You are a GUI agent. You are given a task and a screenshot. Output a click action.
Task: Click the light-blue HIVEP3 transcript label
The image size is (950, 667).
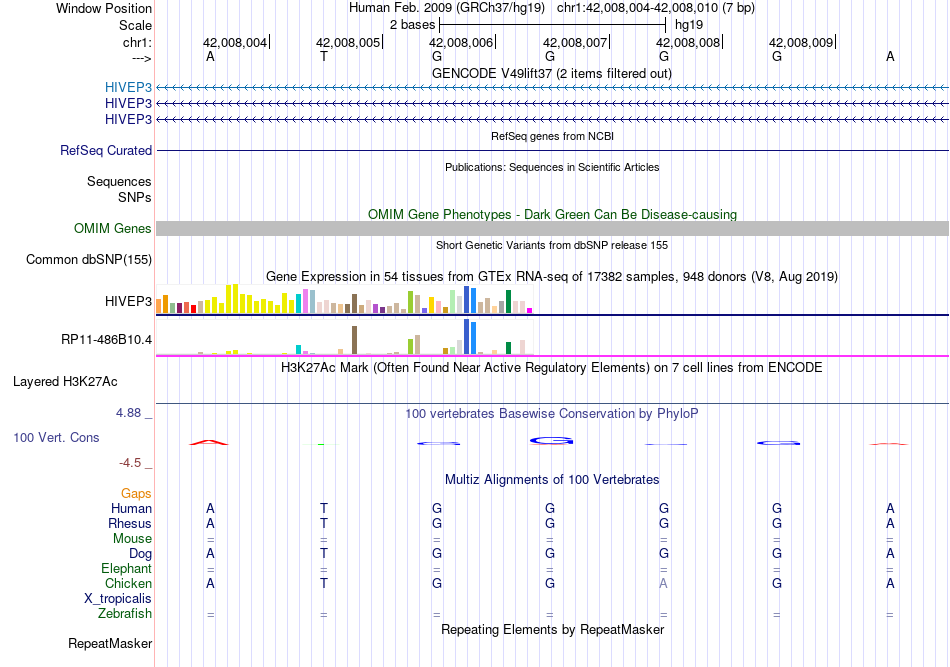pyautogui.click(x=128, y=87)
